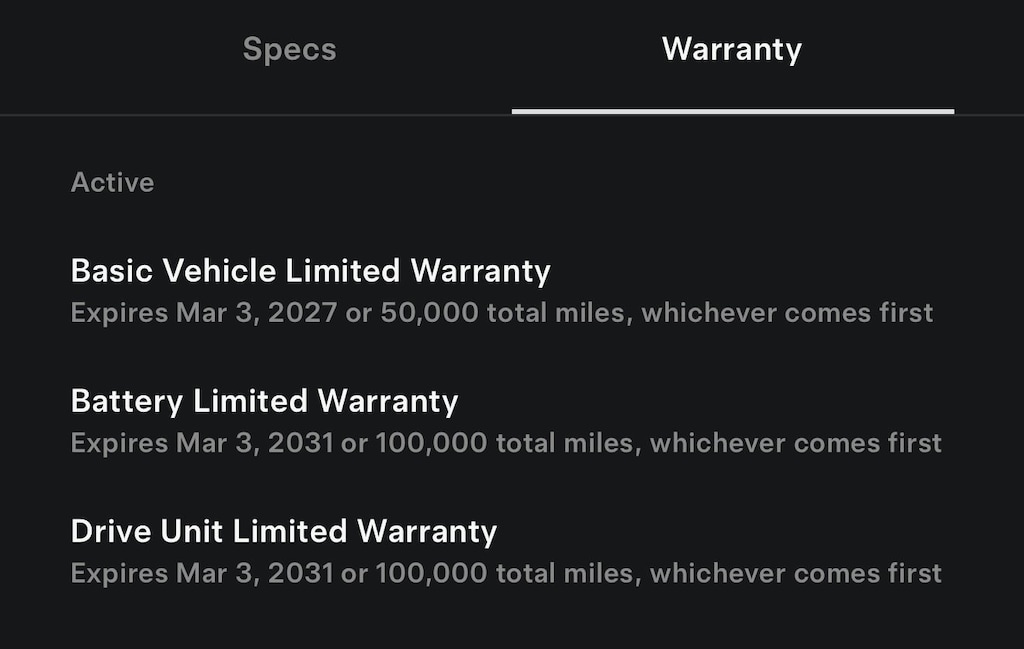Open Drive Unit Limited Warranty entry
Screen dimensions: 1024x649
[283, 531]
